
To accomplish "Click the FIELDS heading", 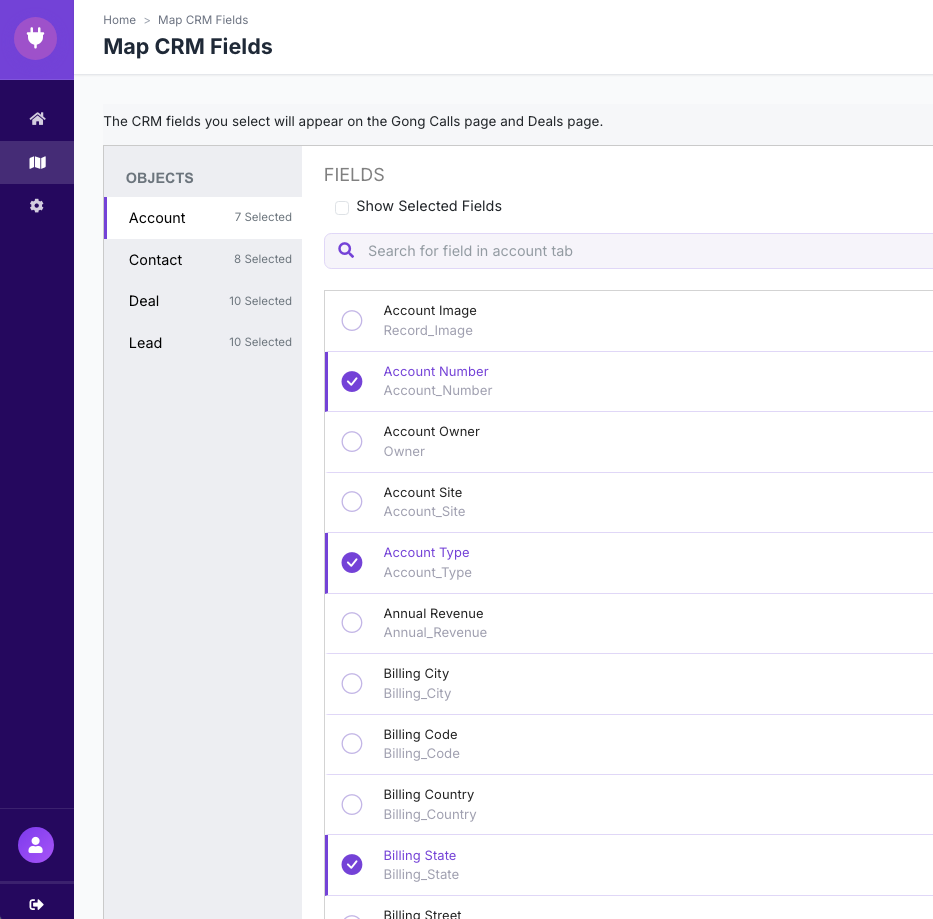I will click(x=354, y=175).
